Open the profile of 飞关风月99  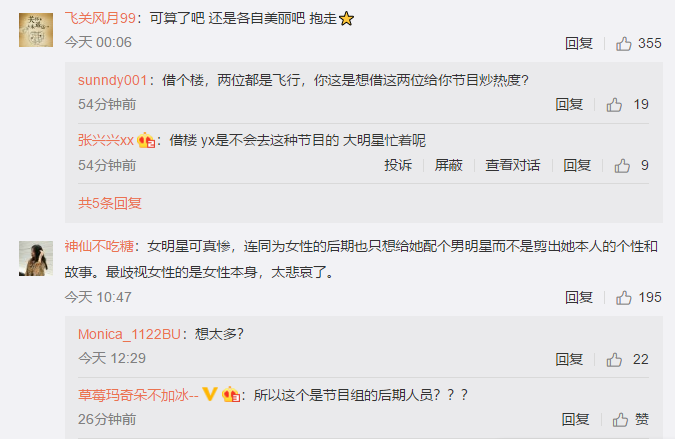coord(100,18)
